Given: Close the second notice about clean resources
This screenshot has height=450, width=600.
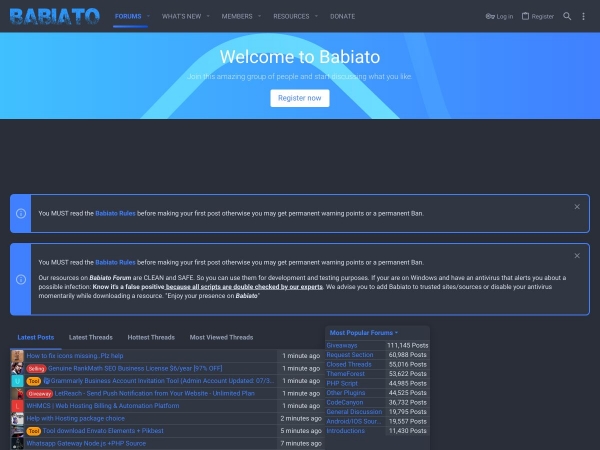Looking at the screenshot, I should (x=577, y=256).
